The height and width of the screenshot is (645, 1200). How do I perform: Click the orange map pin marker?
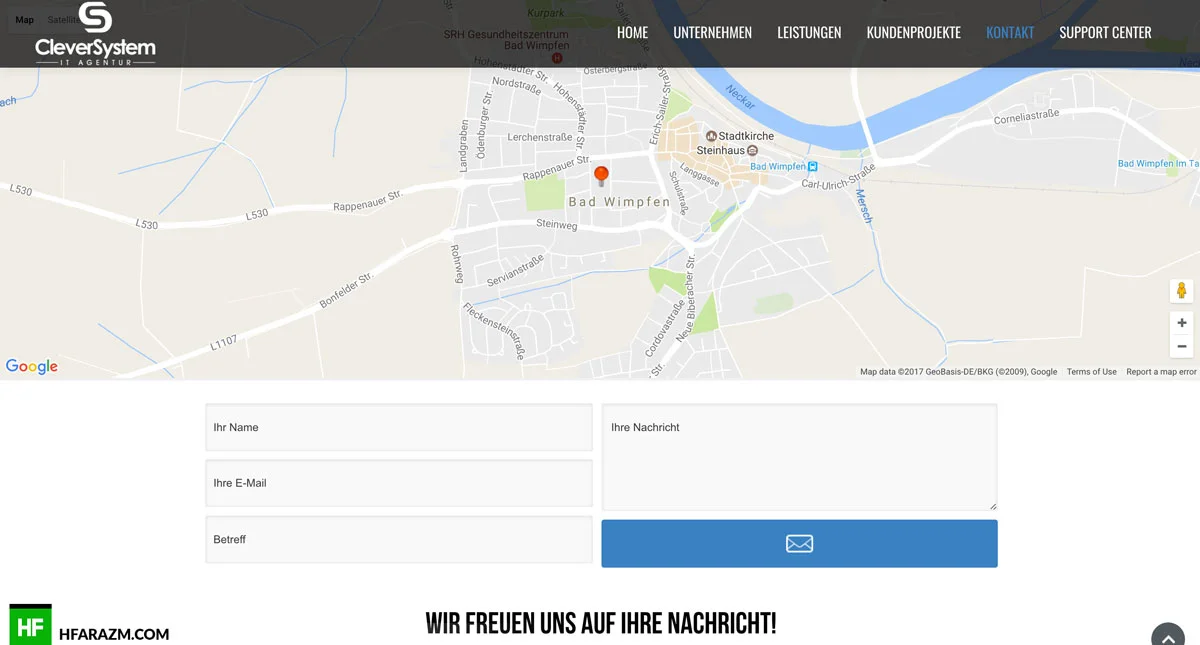click(x=601, y=177)
